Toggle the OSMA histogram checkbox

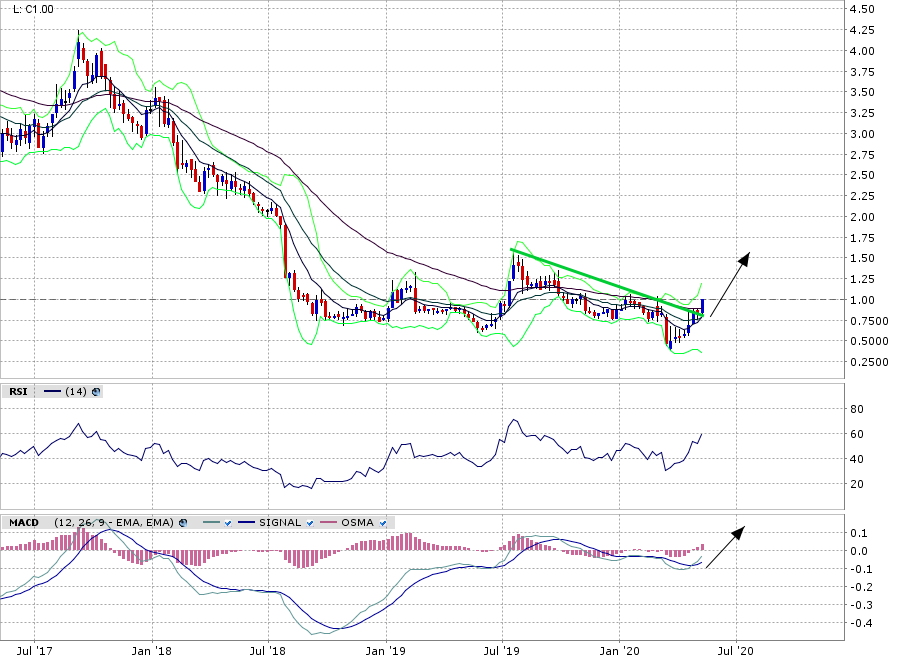(384, 523)
